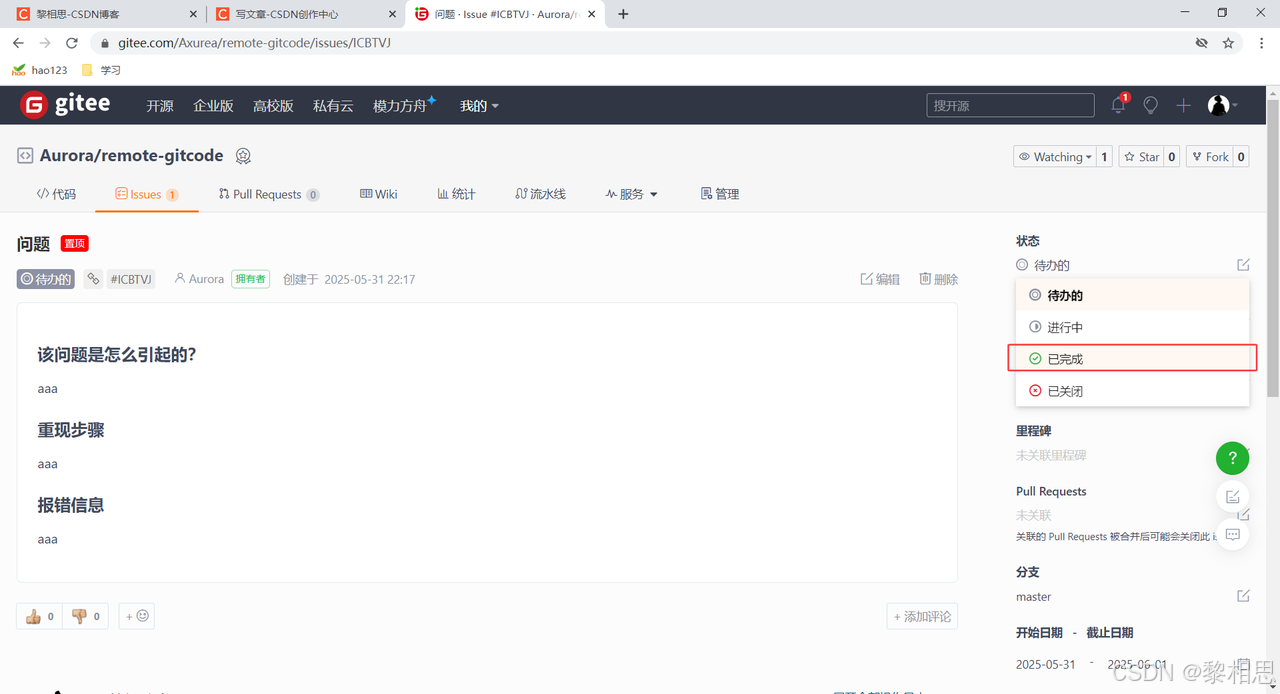Screen dimensions: 1280x694
Task: Select the 已关闭 status option
Action: [1064, 391]
